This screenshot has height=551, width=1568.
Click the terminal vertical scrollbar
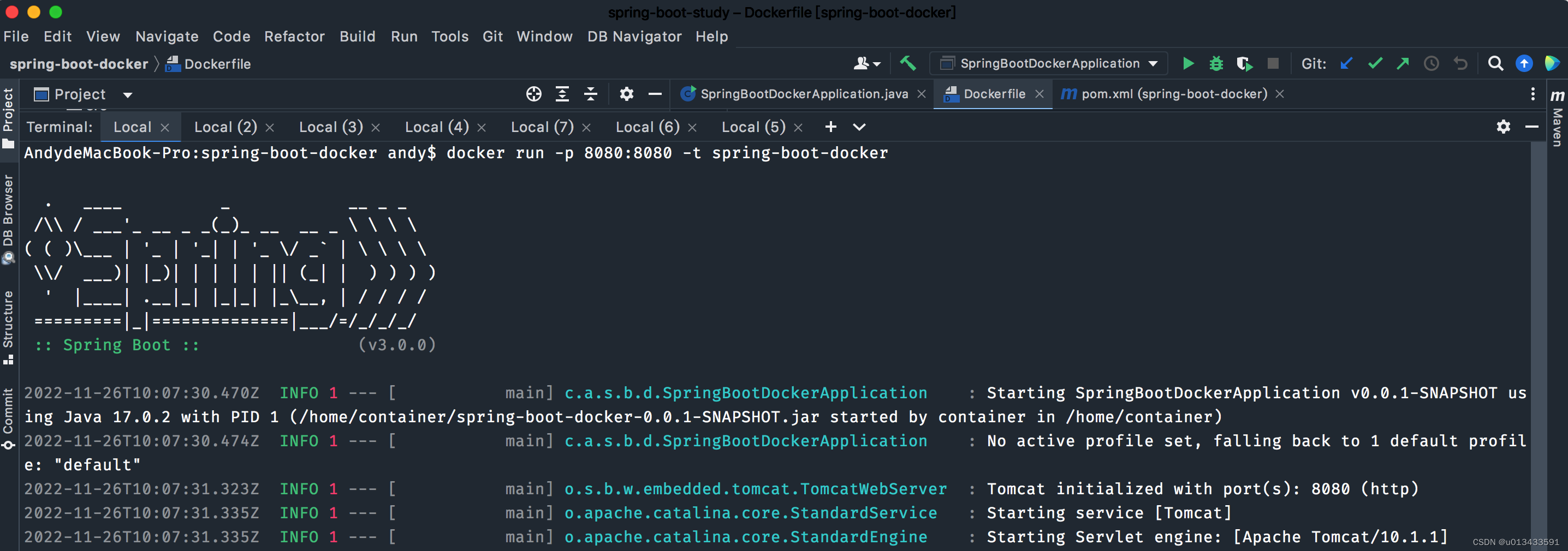click(x=1537, y=345)
